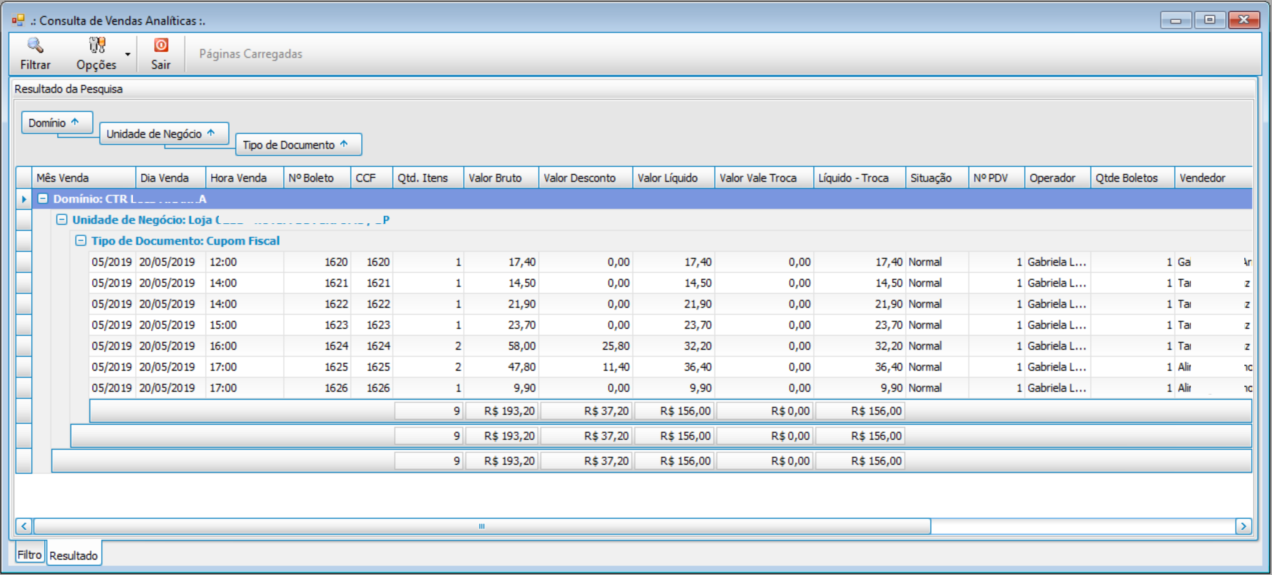Click the Valor Vale Troca column header
The width and height of the screenshot is (1272, 575).
coord(764,178)
